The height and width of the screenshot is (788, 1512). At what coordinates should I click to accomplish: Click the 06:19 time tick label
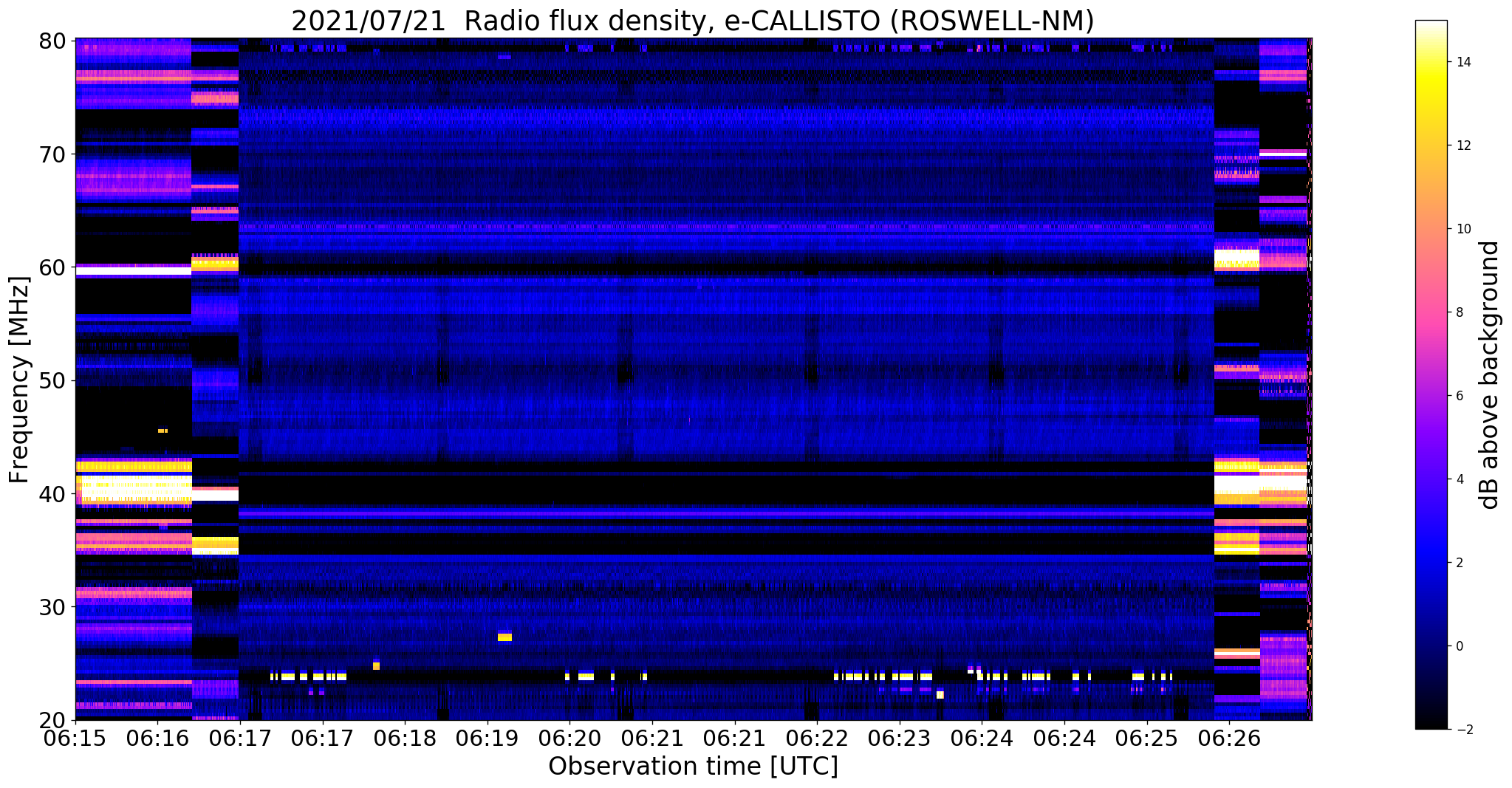point(487,738)
